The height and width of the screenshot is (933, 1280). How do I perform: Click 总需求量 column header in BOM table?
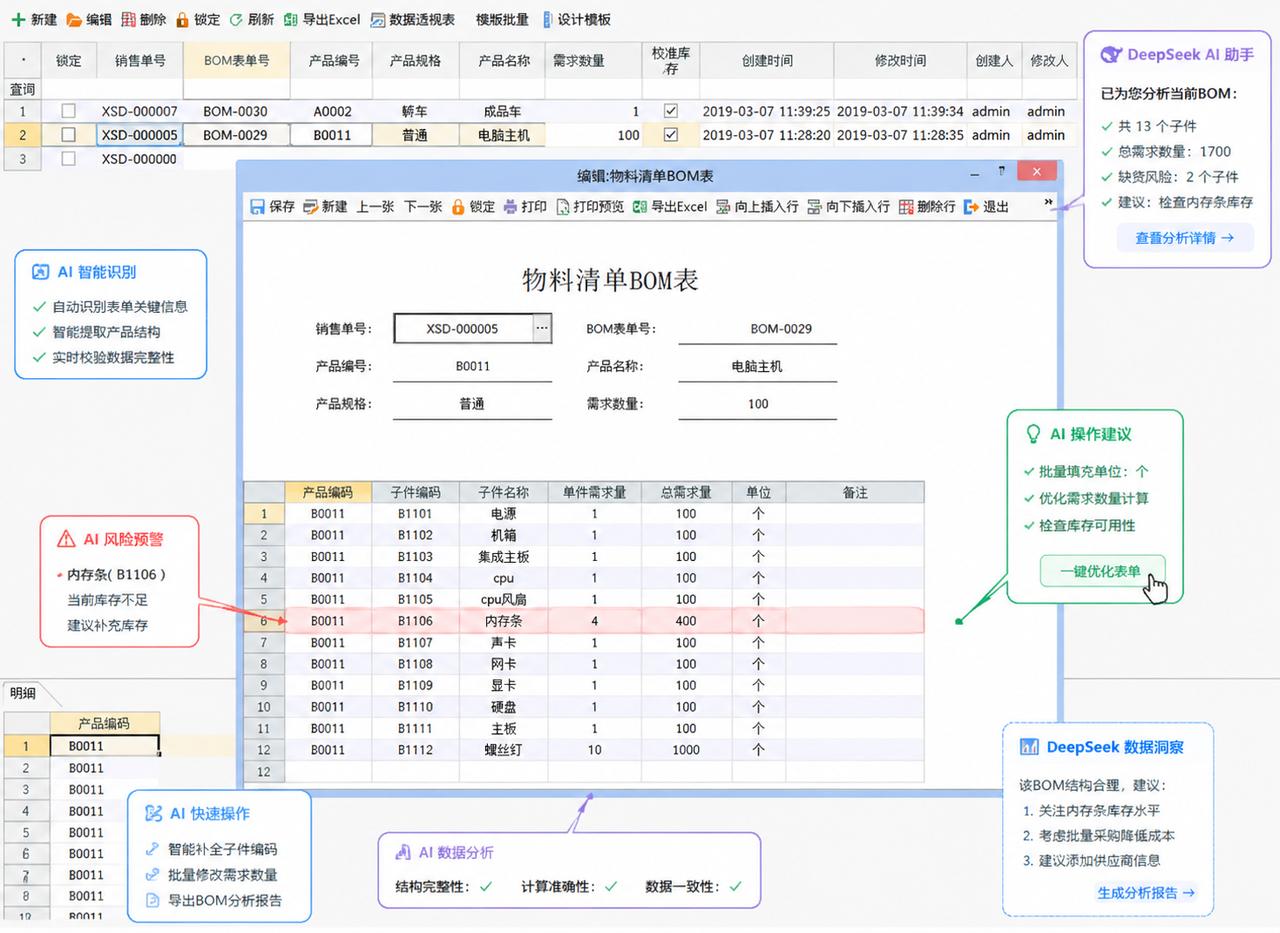[686, 492]
